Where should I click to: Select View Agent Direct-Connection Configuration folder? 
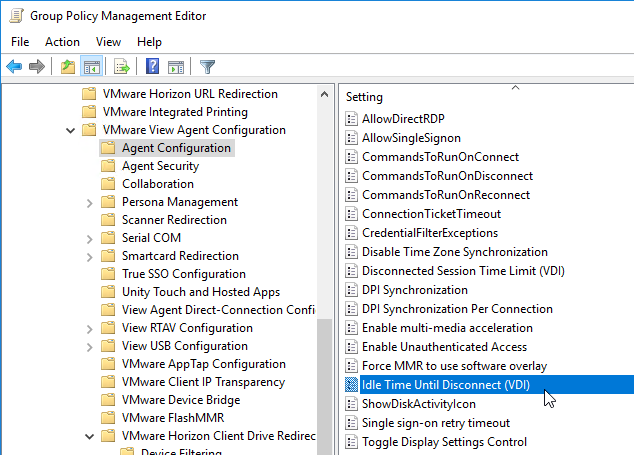tap(218, 310)
